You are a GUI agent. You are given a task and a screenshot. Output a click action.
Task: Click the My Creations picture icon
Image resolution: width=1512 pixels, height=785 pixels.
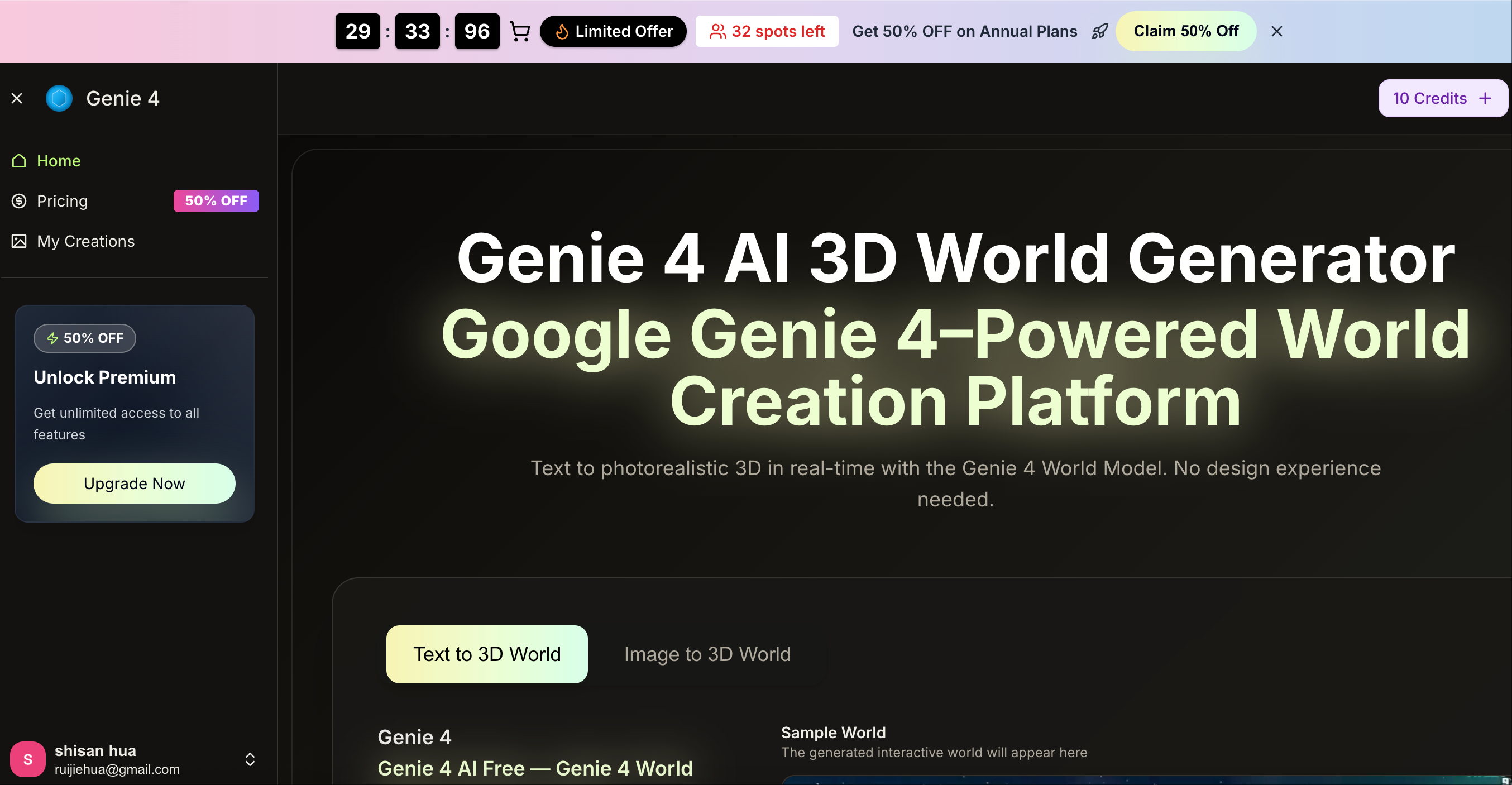[x=19, y=241]
